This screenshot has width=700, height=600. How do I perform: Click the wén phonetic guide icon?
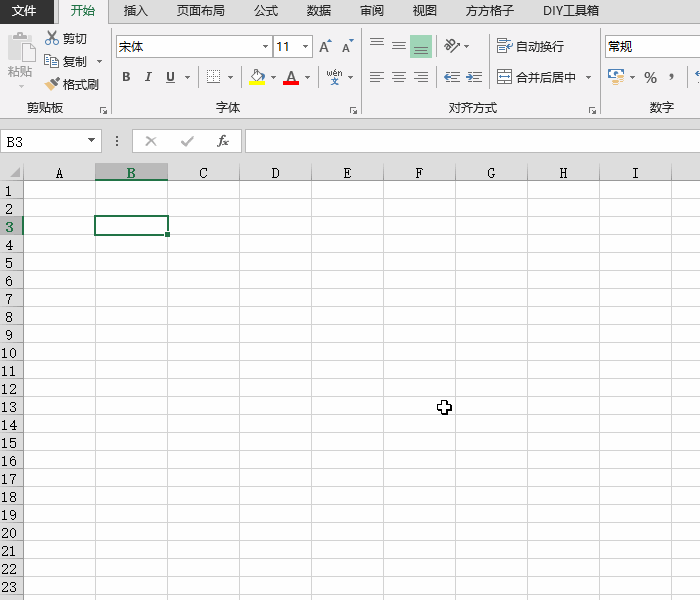point(334,77)
